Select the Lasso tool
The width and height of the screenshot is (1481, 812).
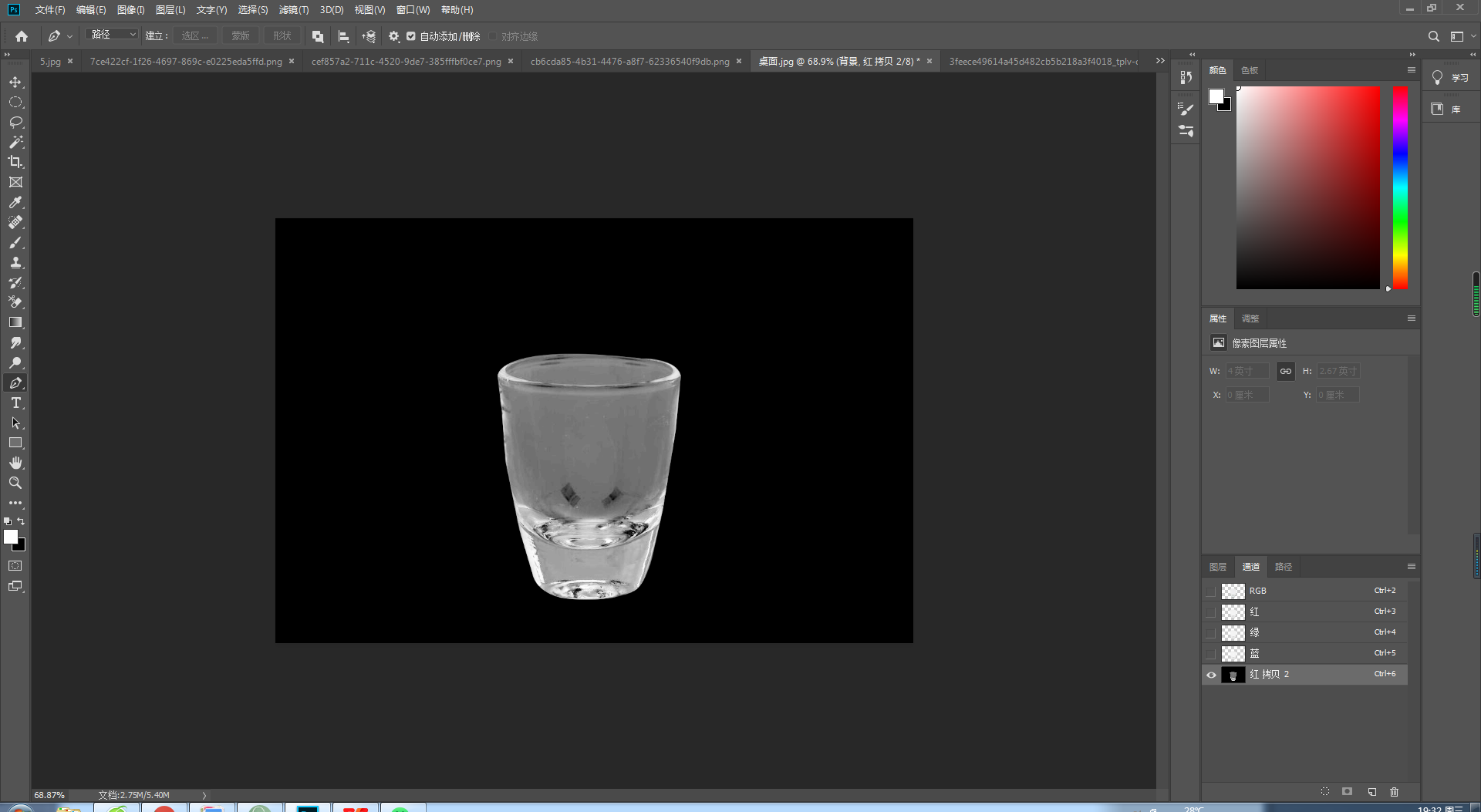[15, 122]
